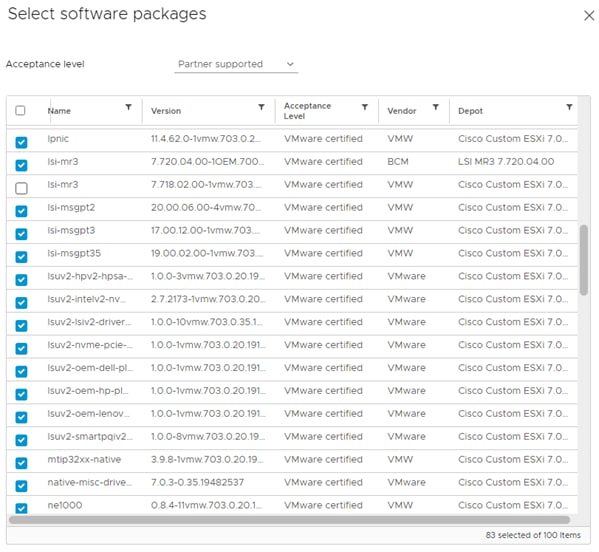599x552 pixels.
Task: Click the VMW vendor cell in lpnic row
Action: pyautogui.click(x=400, y=139)
